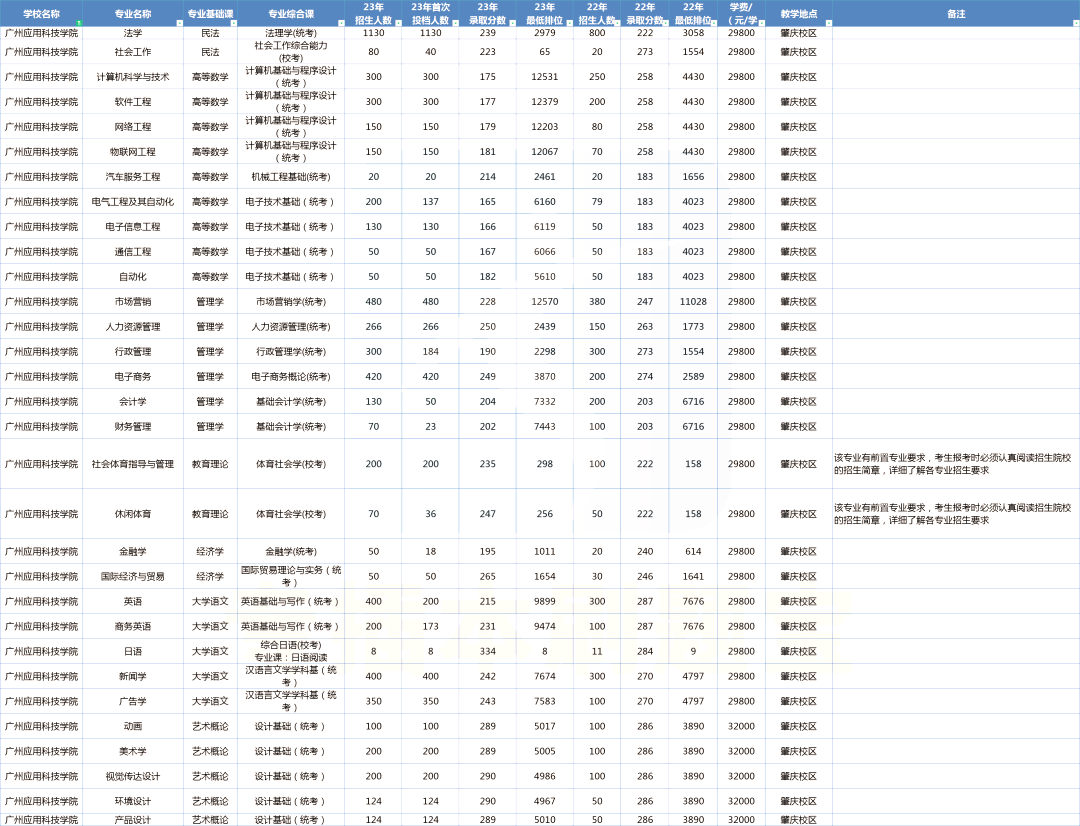Select the 财务管理 cell
1080x826 pixels.
[133, 426]
